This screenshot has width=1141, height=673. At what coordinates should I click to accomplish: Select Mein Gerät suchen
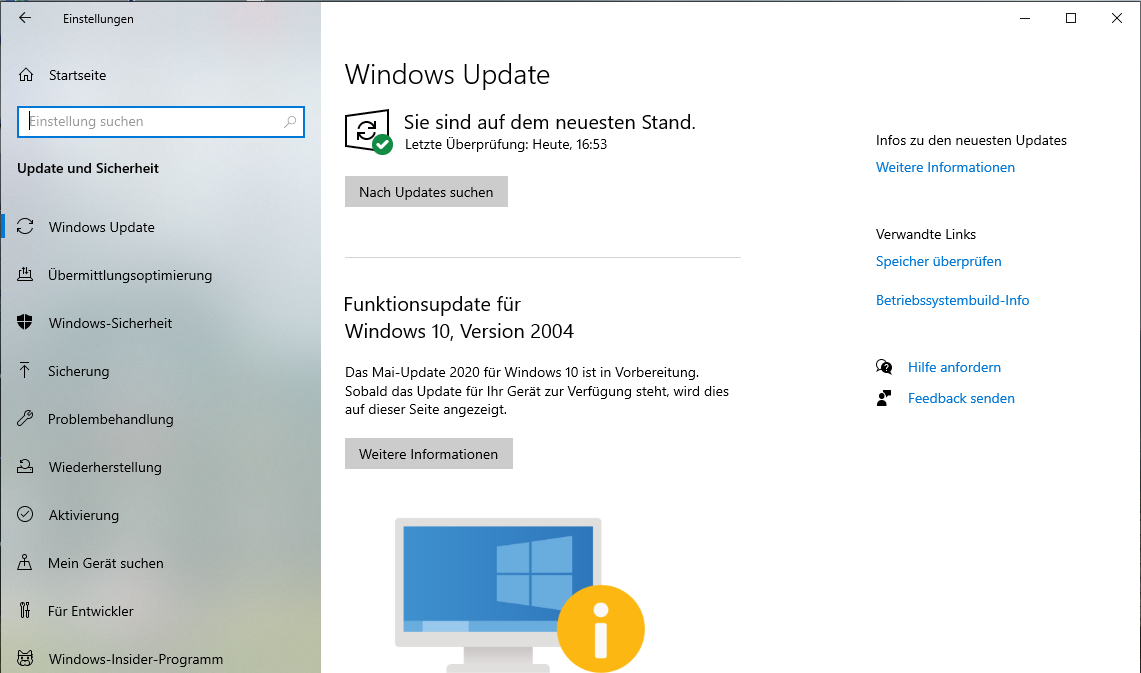pyautogui.click(x=106, y=563)
